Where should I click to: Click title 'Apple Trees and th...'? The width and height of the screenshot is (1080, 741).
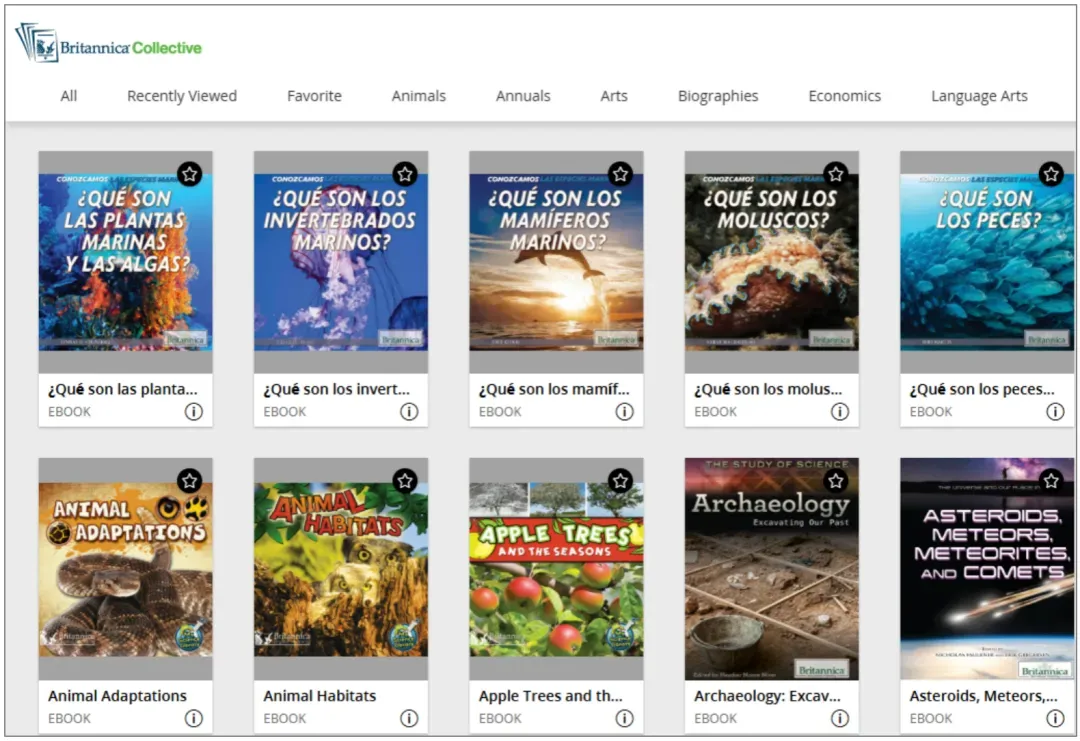550,696
